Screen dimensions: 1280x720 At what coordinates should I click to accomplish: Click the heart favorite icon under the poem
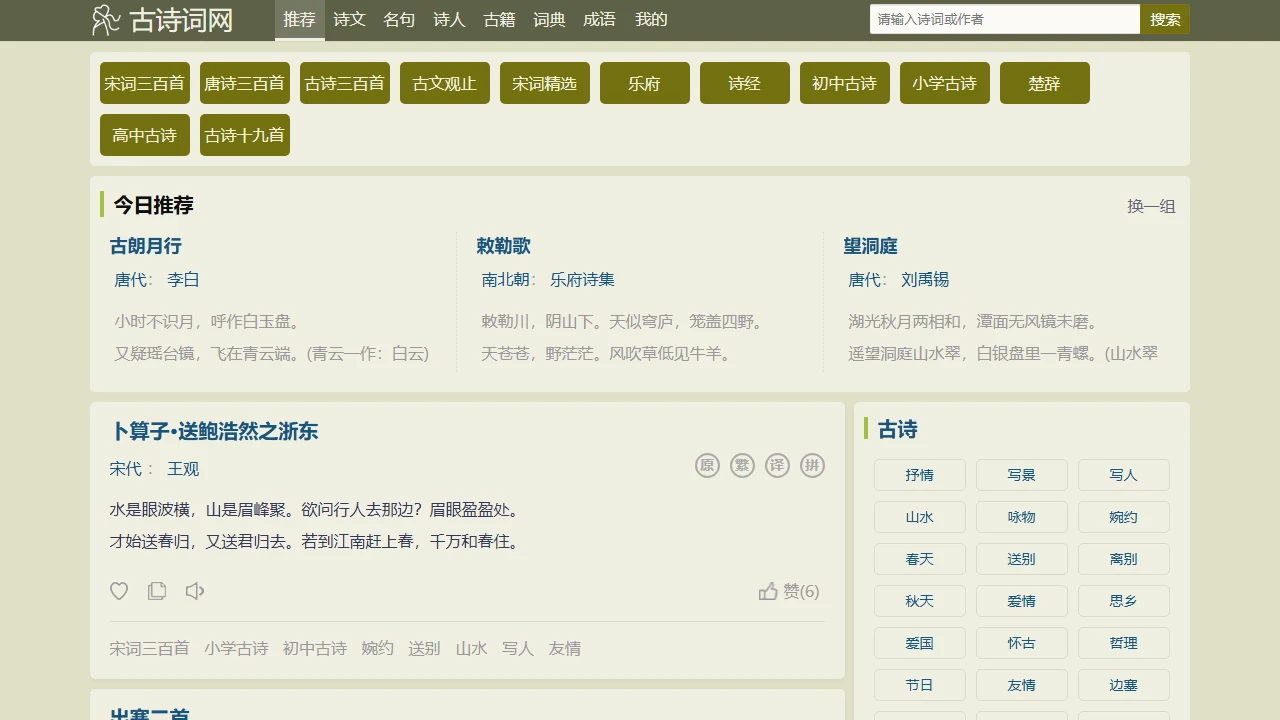119,591
